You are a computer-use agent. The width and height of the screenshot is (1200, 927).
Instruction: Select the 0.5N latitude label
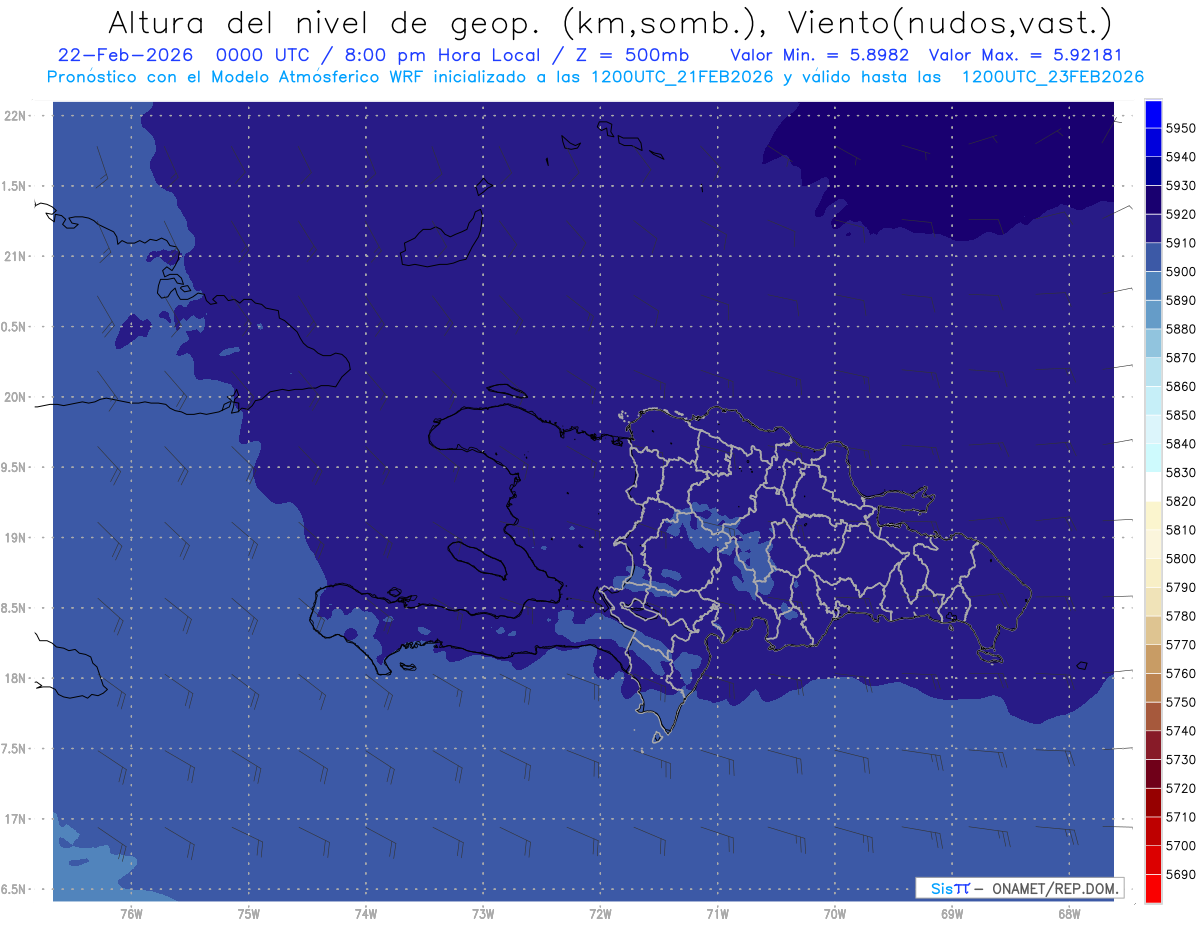tap(14, 327)
